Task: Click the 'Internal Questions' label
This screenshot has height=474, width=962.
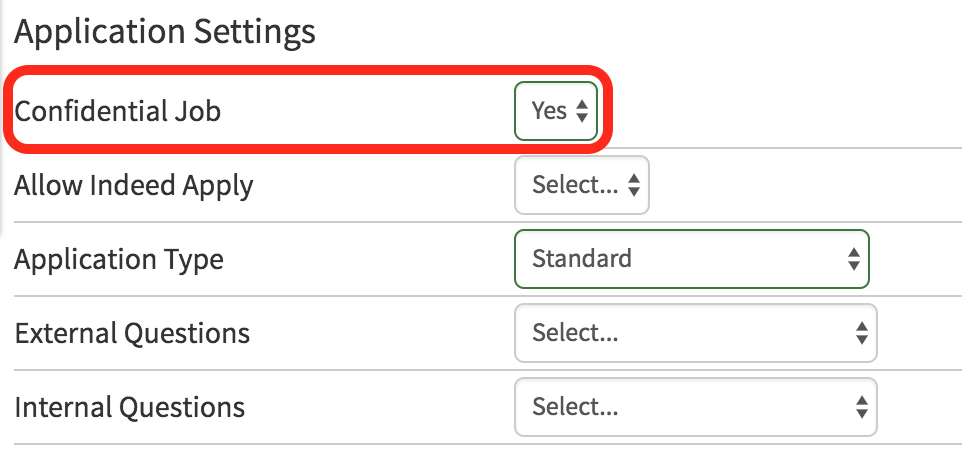Action: tap(129, 407)
